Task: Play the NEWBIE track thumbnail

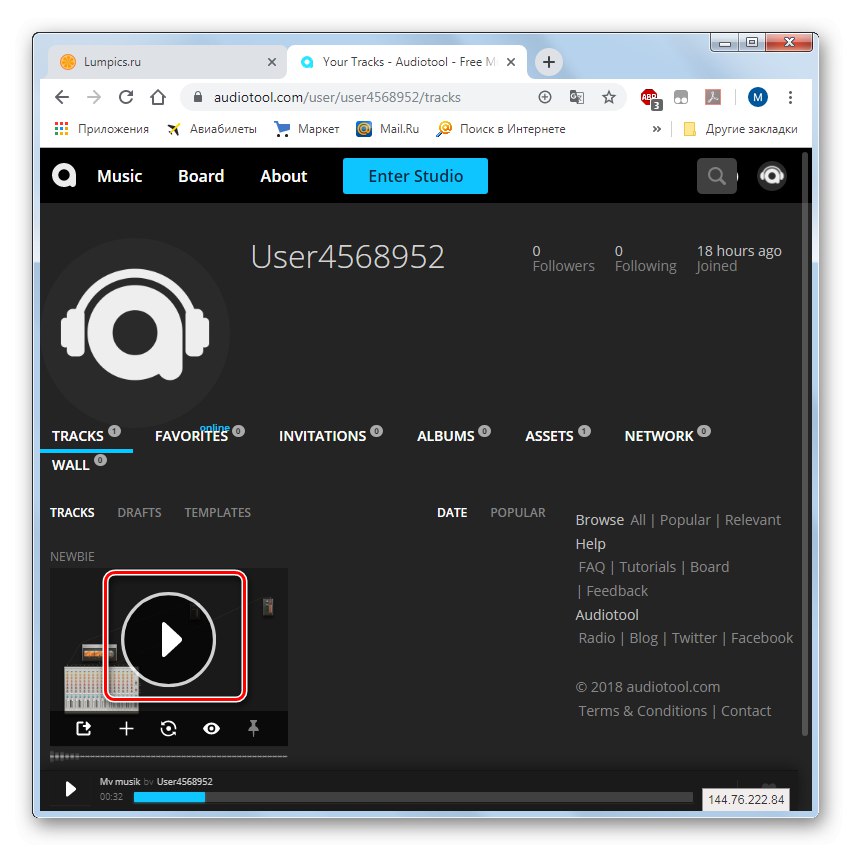Action: pyautogui.click(x=169, y=639)
